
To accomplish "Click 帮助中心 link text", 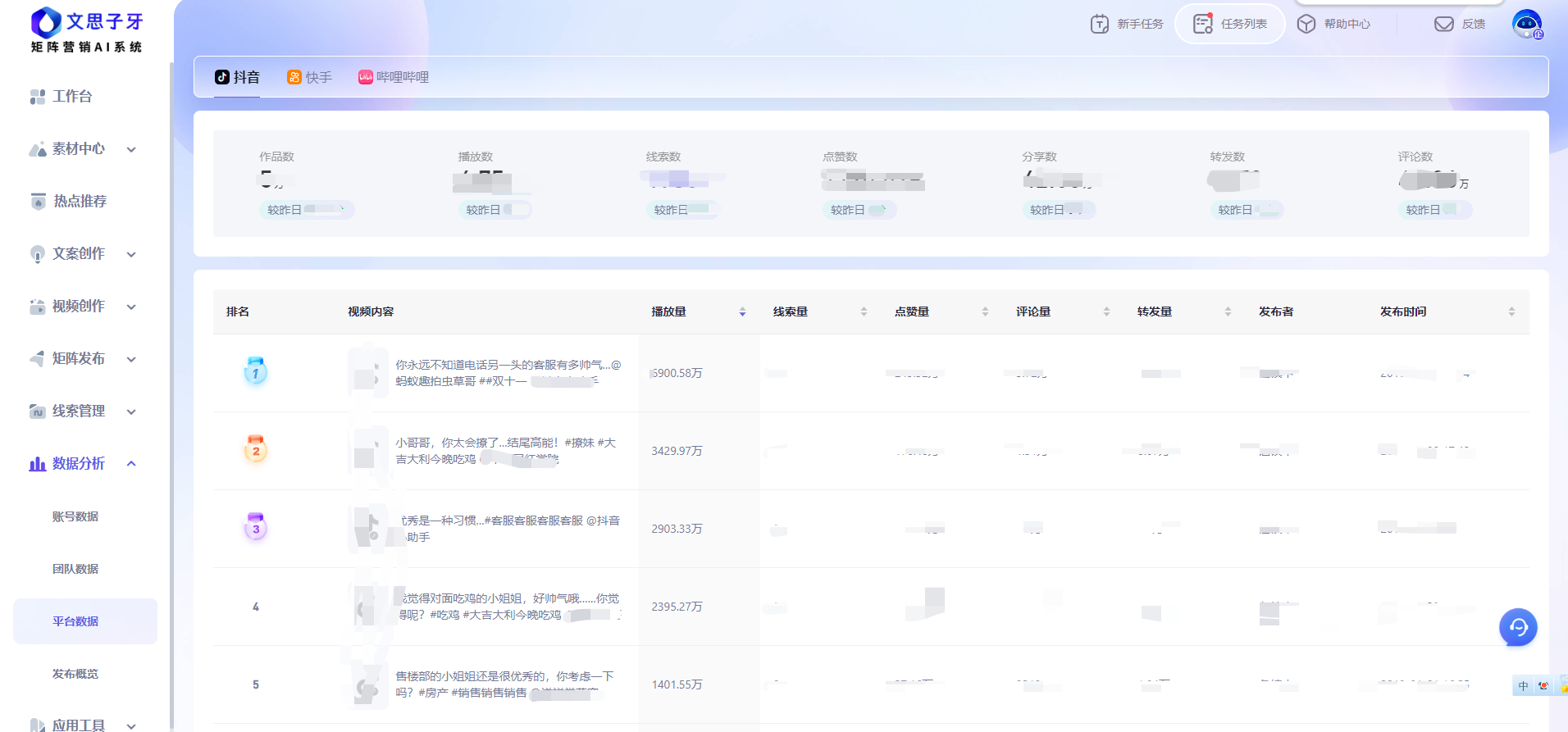I will point(1347,24).
